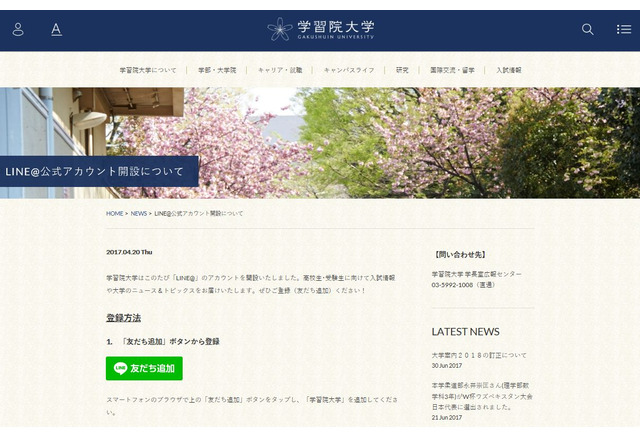Open 国際交流・留学 navigation item
This screenshot has height=437, width=640.
(x=452, y=70)
